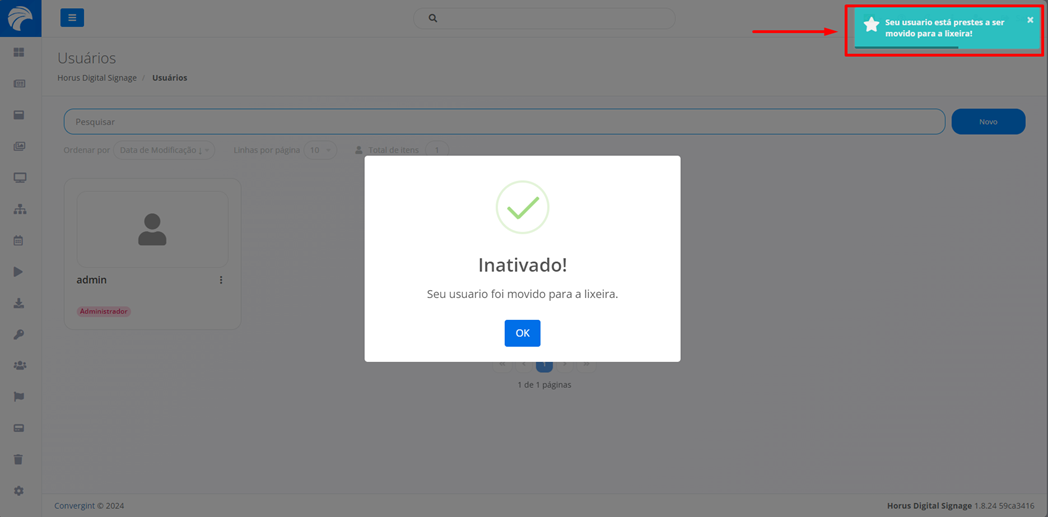Open the play icon in sidebar
The width and height of the screenshot is (1048, 517).
tap(19, 271)
